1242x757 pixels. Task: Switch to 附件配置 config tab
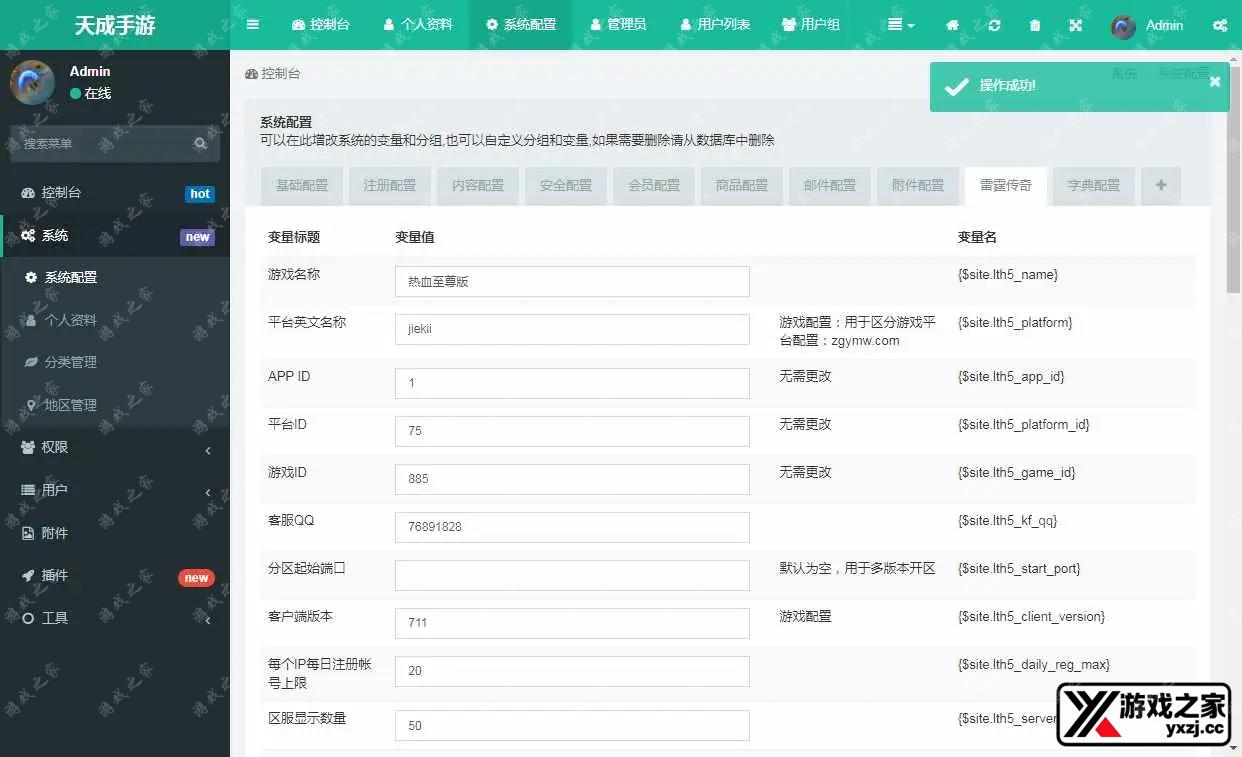918,186
